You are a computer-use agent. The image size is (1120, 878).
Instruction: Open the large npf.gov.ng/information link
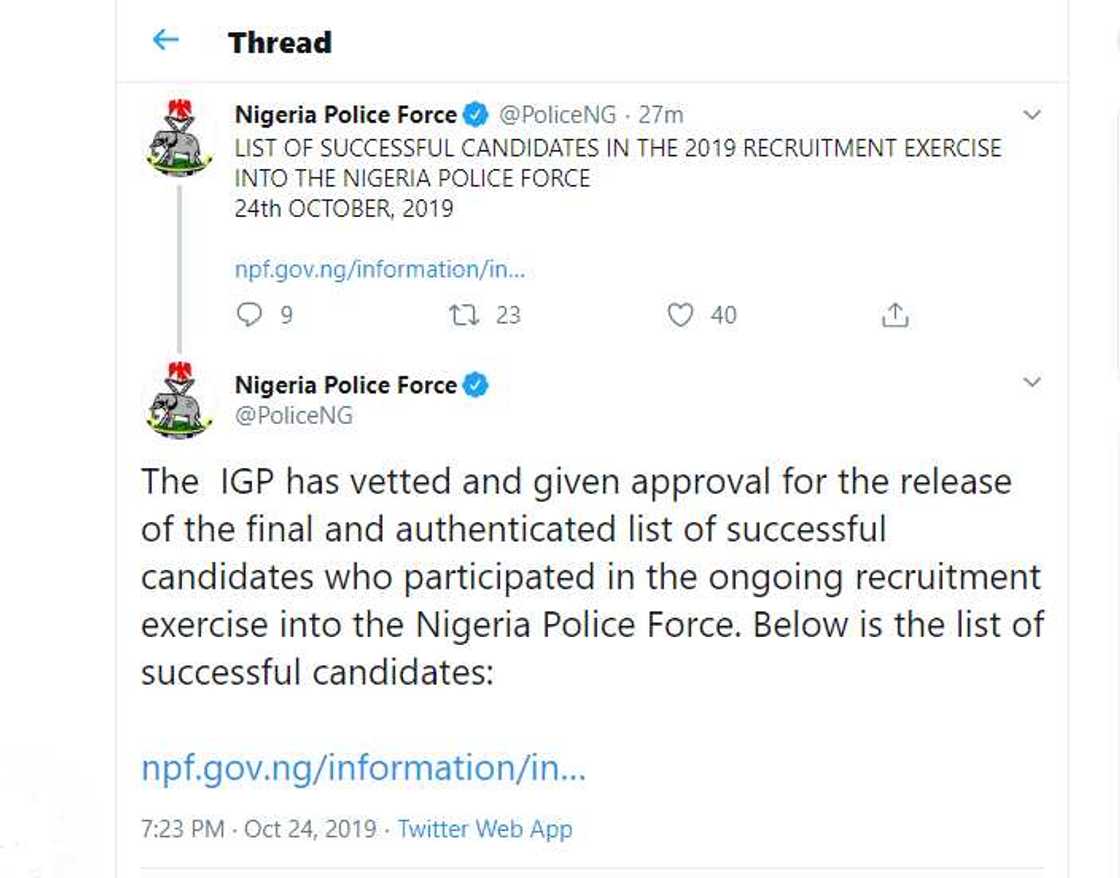click(x=362, y=768)
